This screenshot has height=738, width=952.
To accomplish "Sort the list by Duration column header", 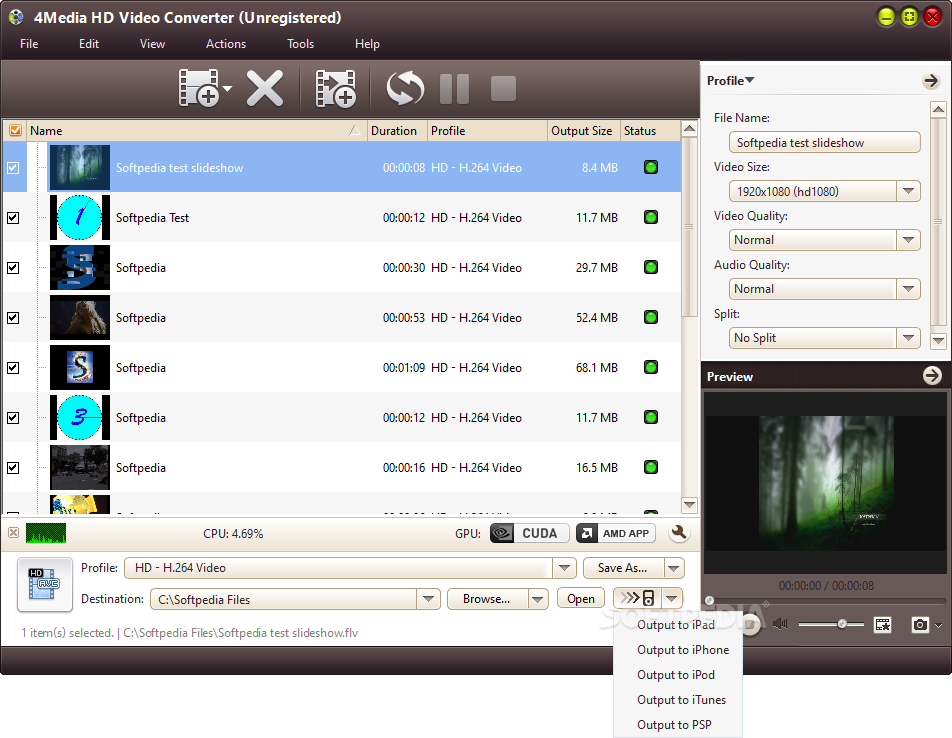I will pos(397,130).
